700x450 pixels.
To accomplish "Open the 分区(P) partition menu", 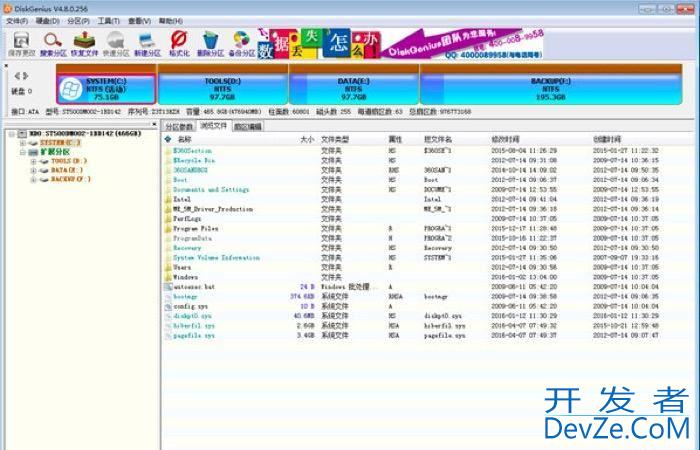I will (x=78, y=21).
